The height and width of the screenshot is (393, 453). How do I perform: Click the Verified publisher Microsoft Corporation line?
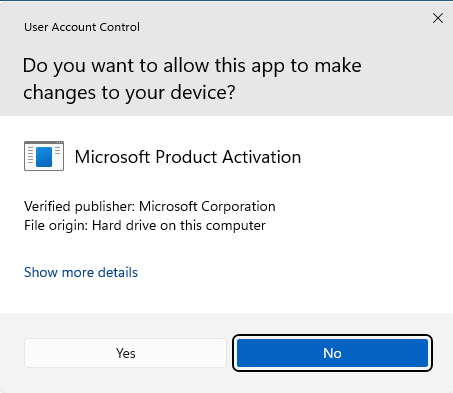150,206
